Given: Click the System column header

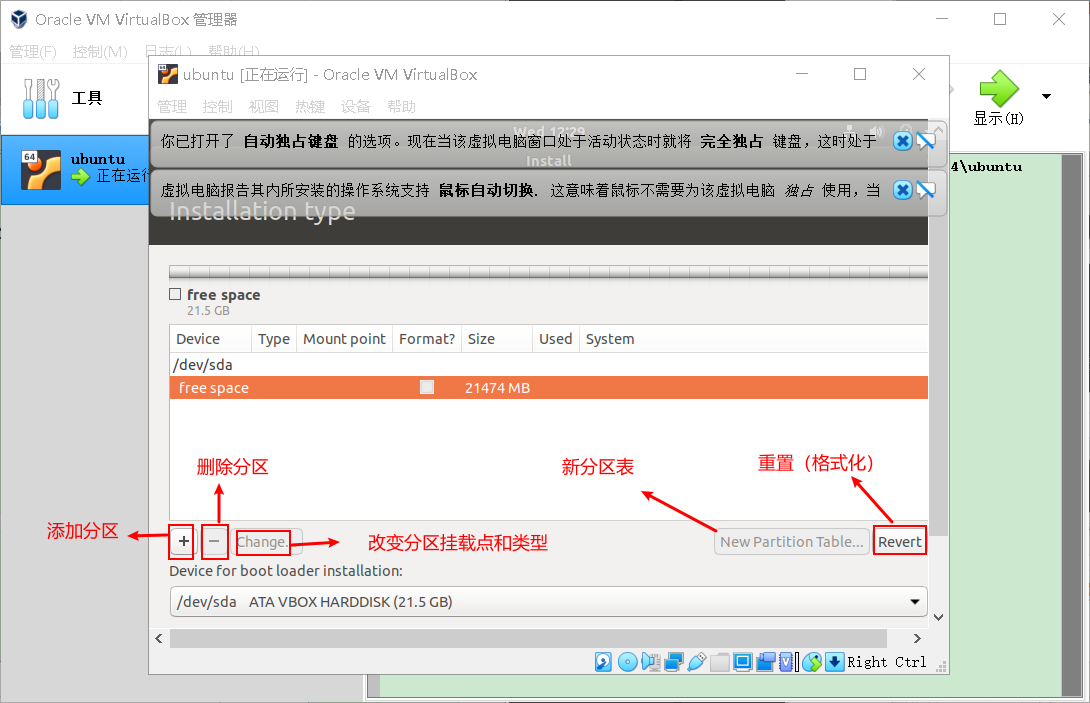Looking at the screenshot, I should [x=754, y=339].
